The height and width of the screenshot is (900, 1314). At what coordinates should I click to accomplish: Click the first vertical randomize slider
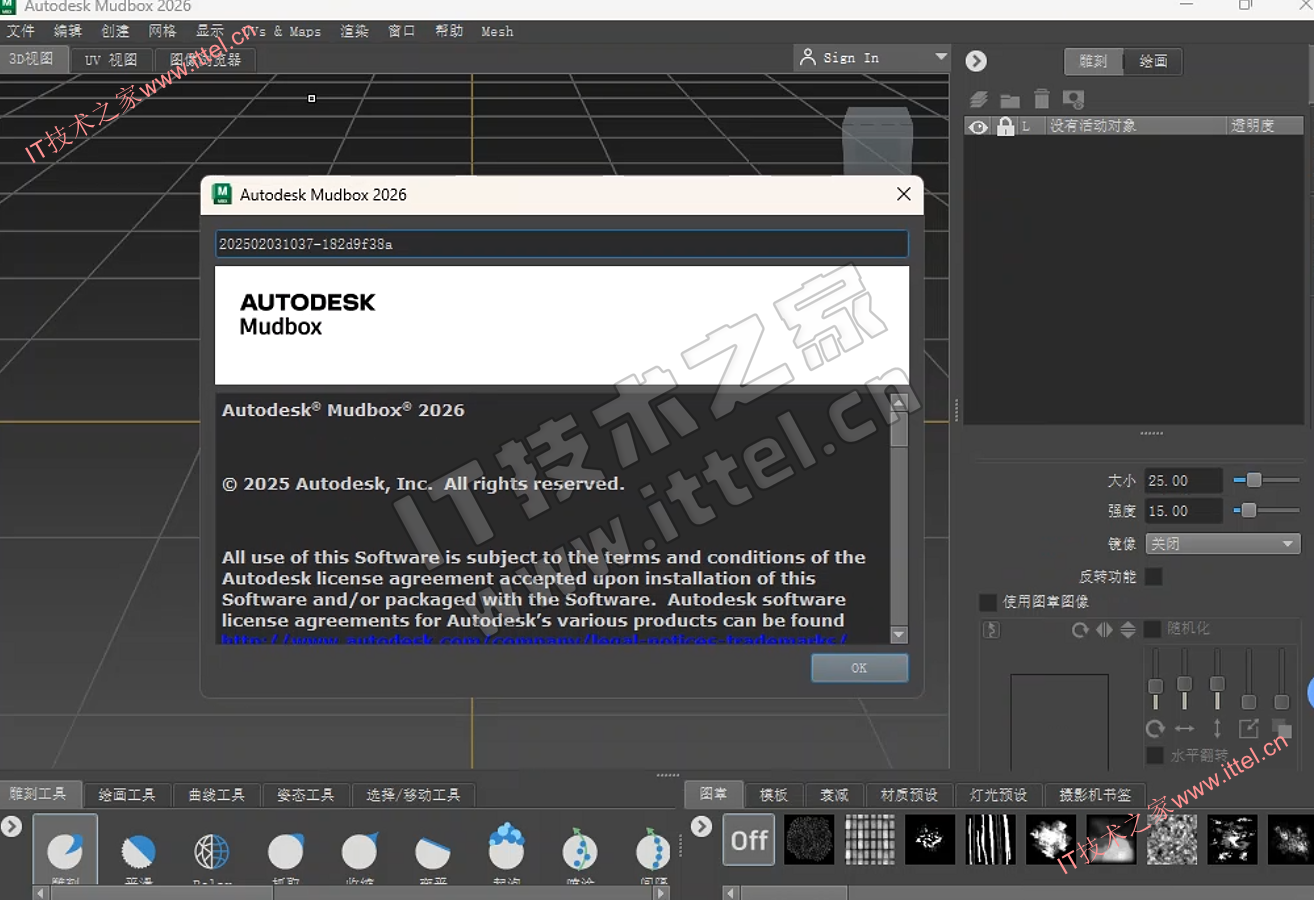click(x=1155, y=686)
